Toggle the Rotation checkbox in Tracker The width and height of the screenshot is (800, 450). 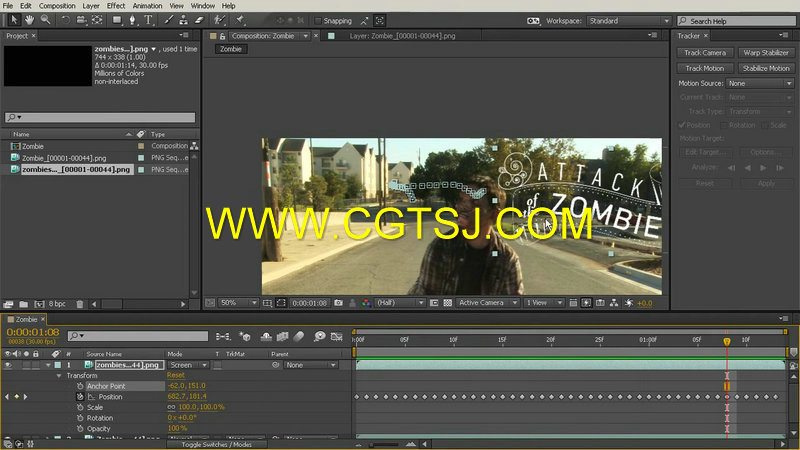(x=723, y=125)
